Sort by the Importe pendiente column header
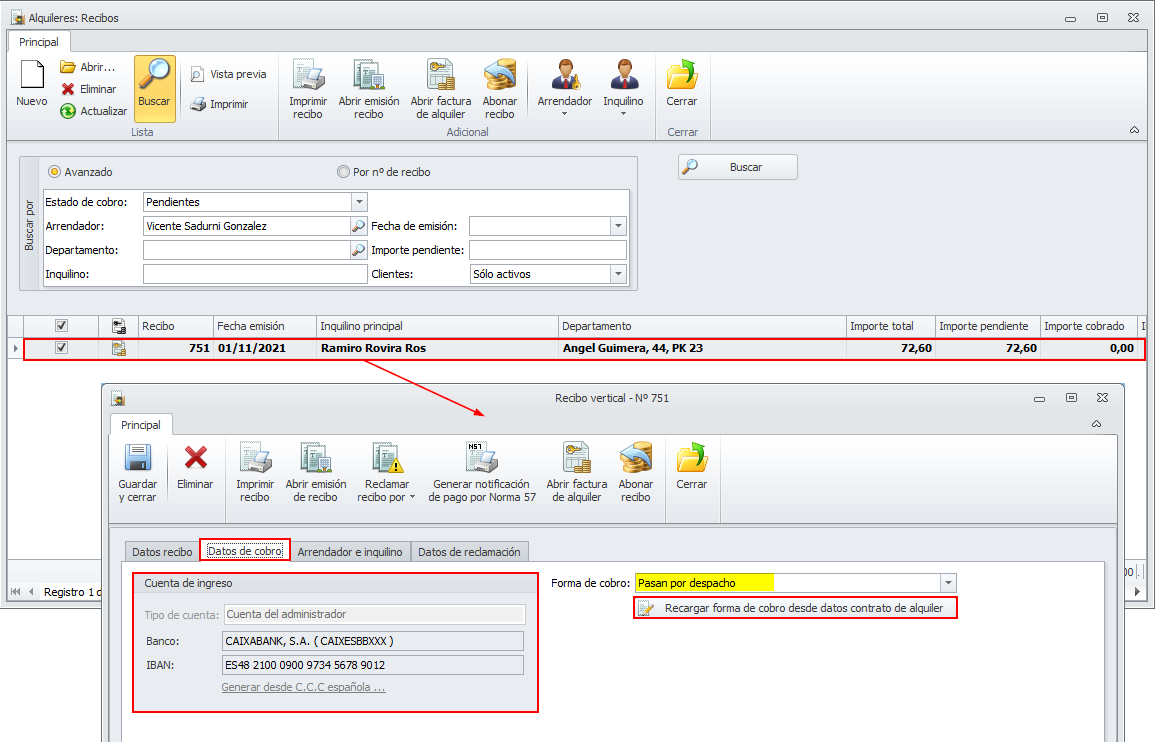This screenshot has height=742, width=1156. click(987, 326)
